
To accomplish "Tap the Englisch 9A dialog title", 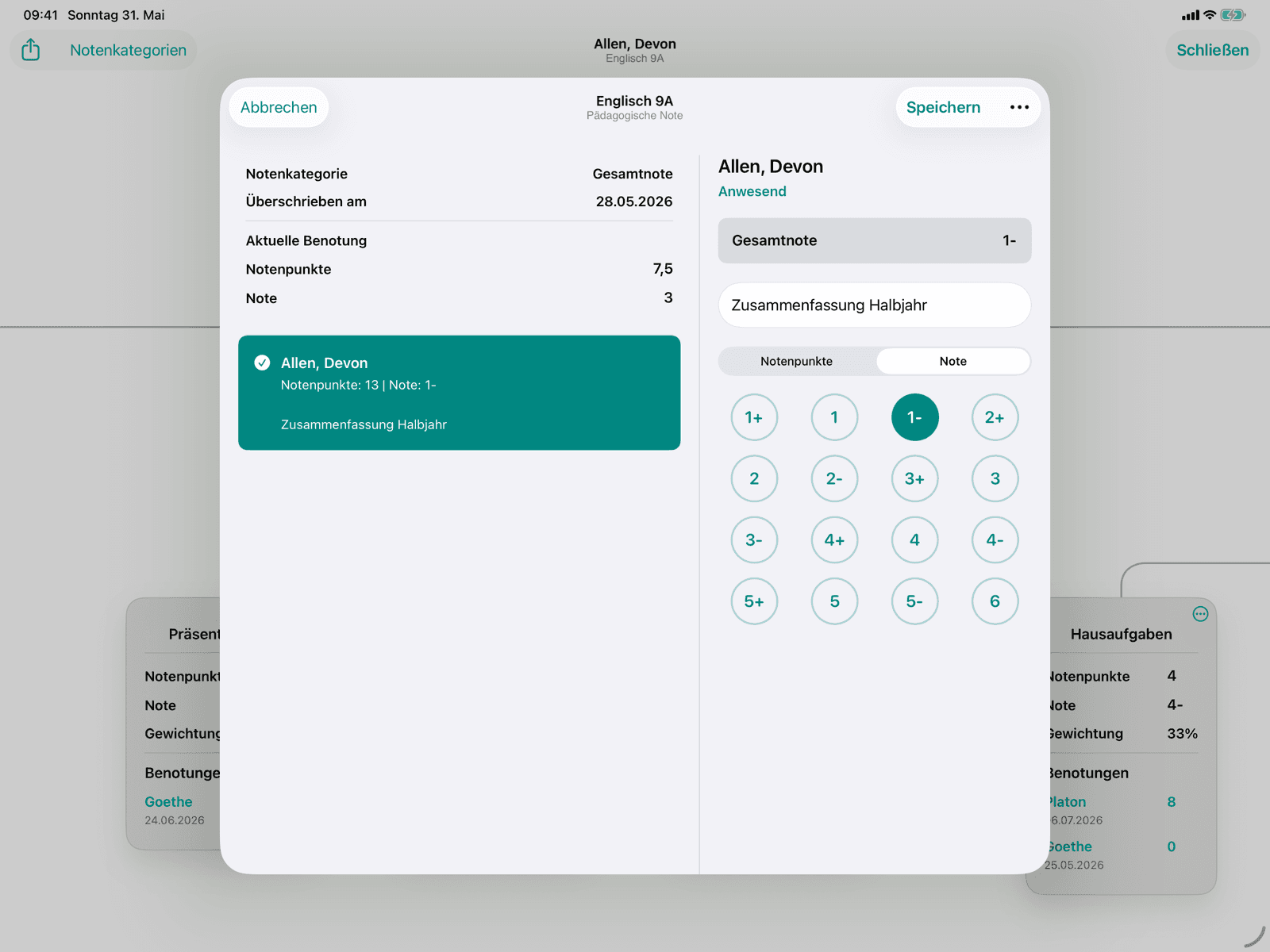I will point(634,101).
